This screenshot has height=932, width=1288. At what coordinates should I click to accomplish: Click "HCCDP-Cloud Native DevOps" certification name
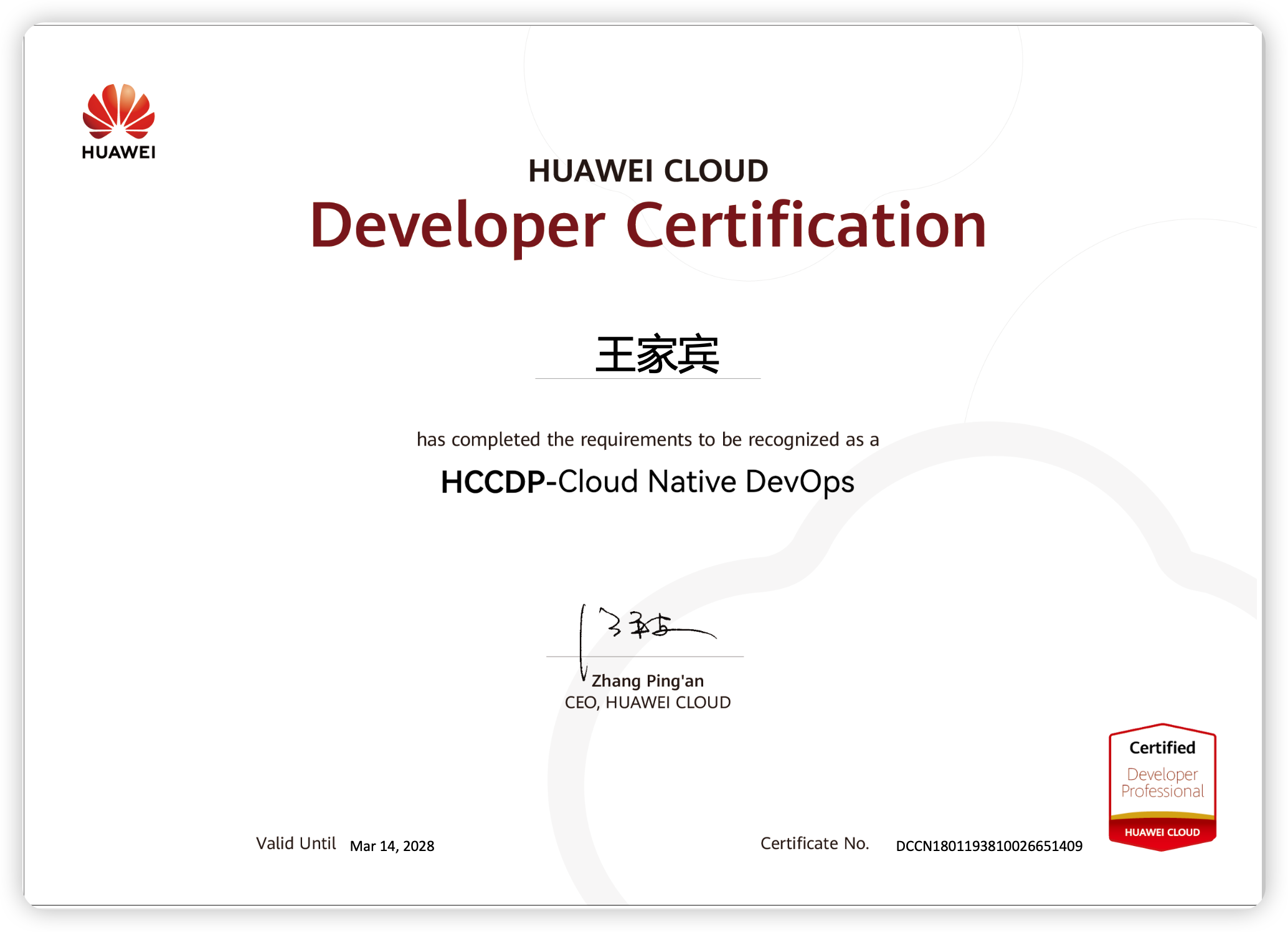point(648,482)
